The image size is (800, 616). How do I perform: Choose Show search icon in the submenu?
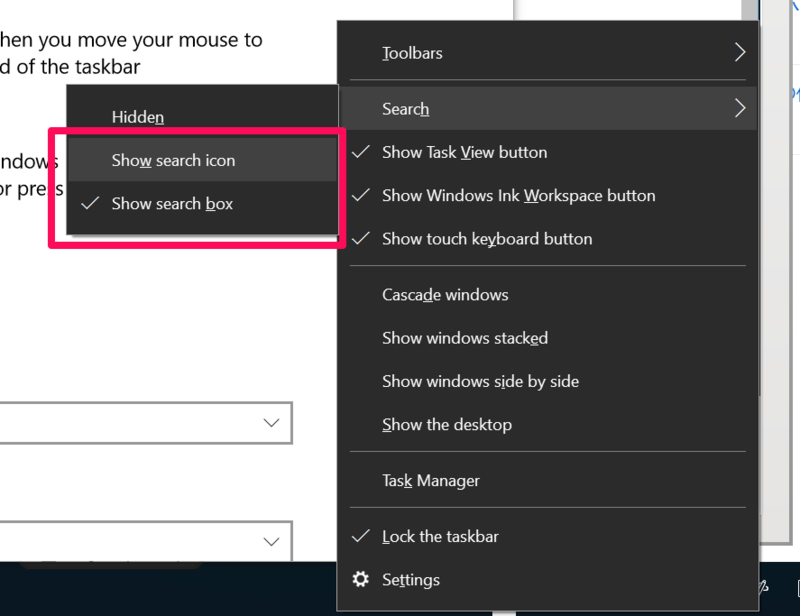tap(173, 160)
